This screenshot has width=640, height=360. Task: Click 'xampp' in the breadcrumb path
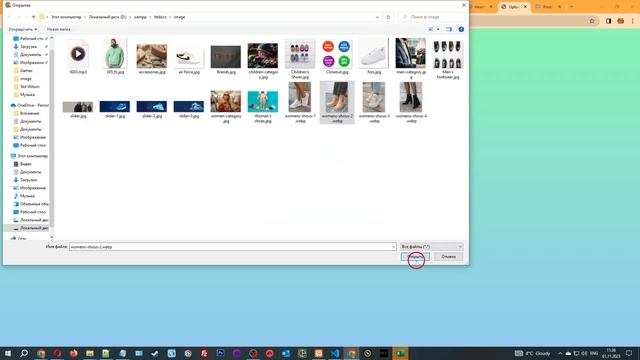140,17
